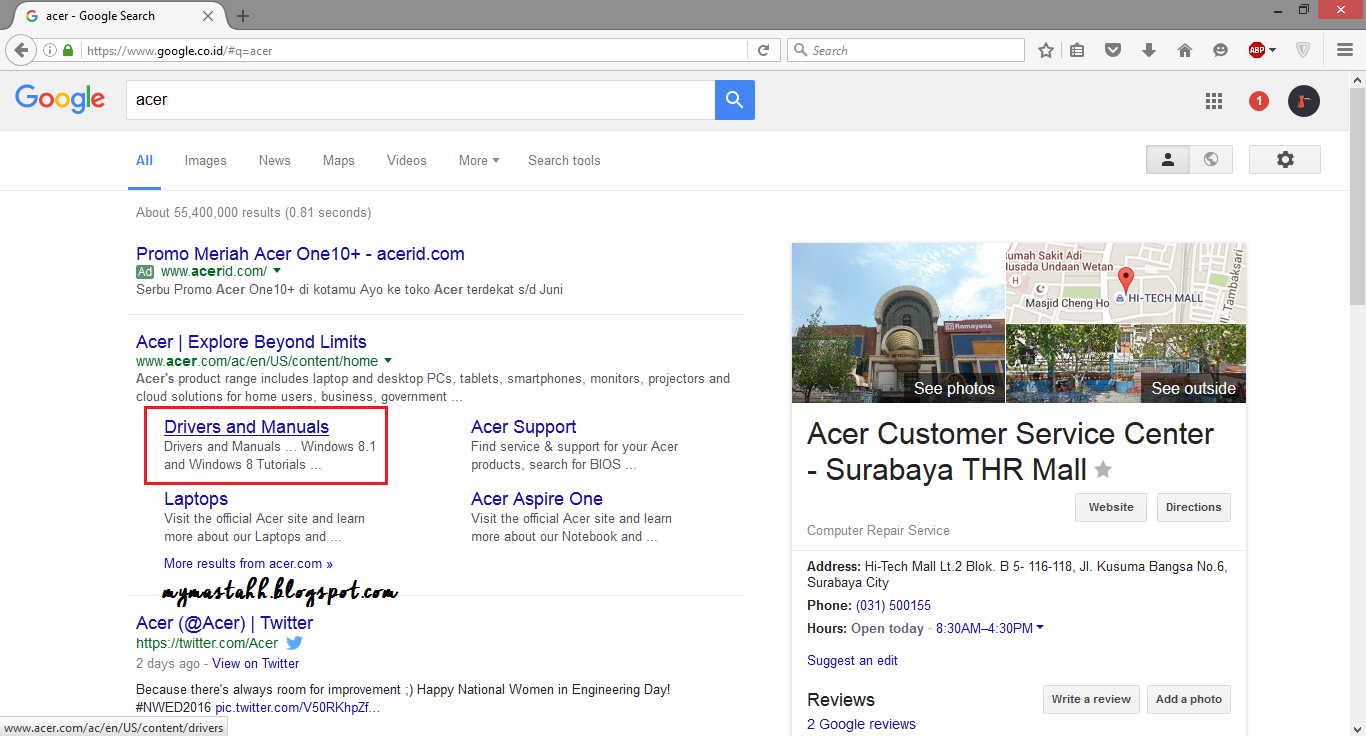Open the Google account avatar
The width and height of the screenshot is (1366, 736).
click(1304, 100)
